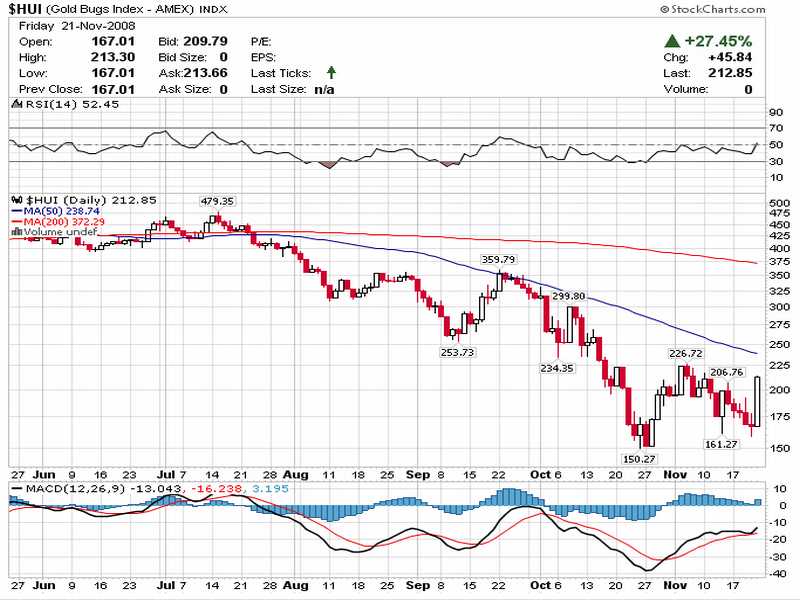Click the RSI(14) 52.45 label

[x=72, y=104]
